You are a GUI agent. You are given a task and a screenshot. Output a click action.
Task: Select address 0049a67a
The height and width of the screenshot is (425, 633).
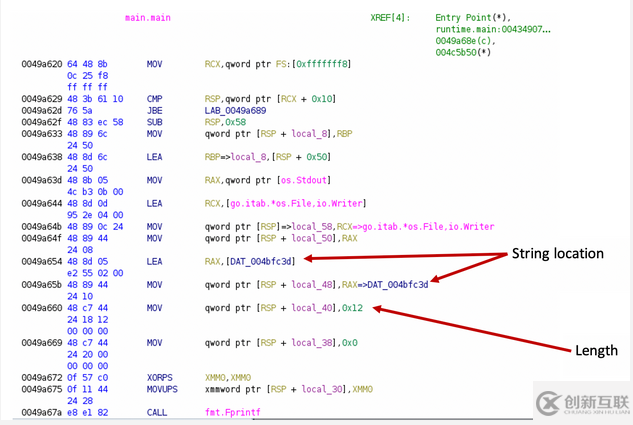pos(42,412)
